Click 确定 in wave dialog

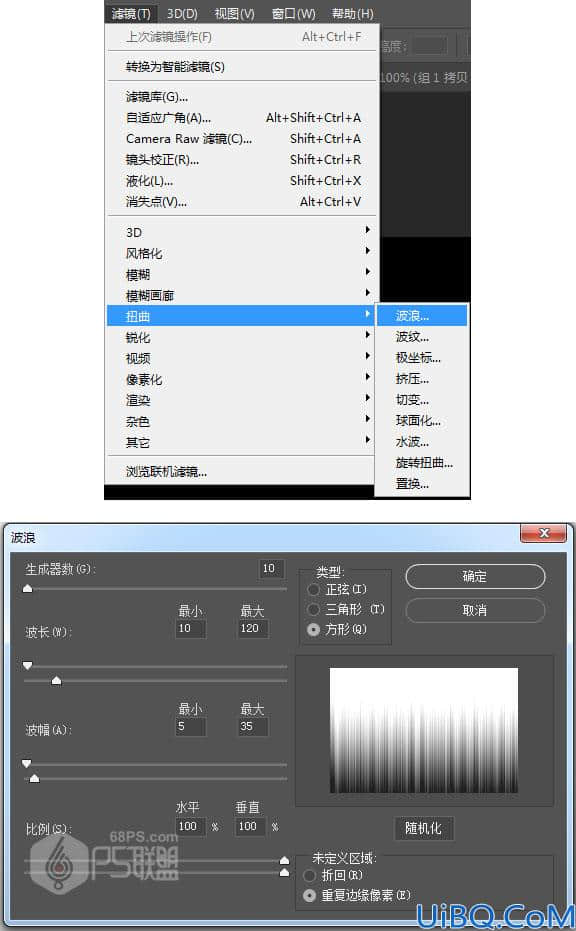474,577
